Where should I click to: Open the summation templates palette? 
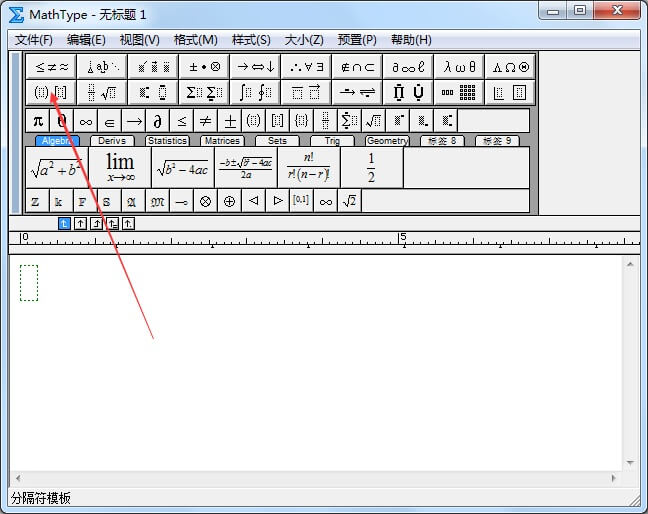(x=204, y=92)
